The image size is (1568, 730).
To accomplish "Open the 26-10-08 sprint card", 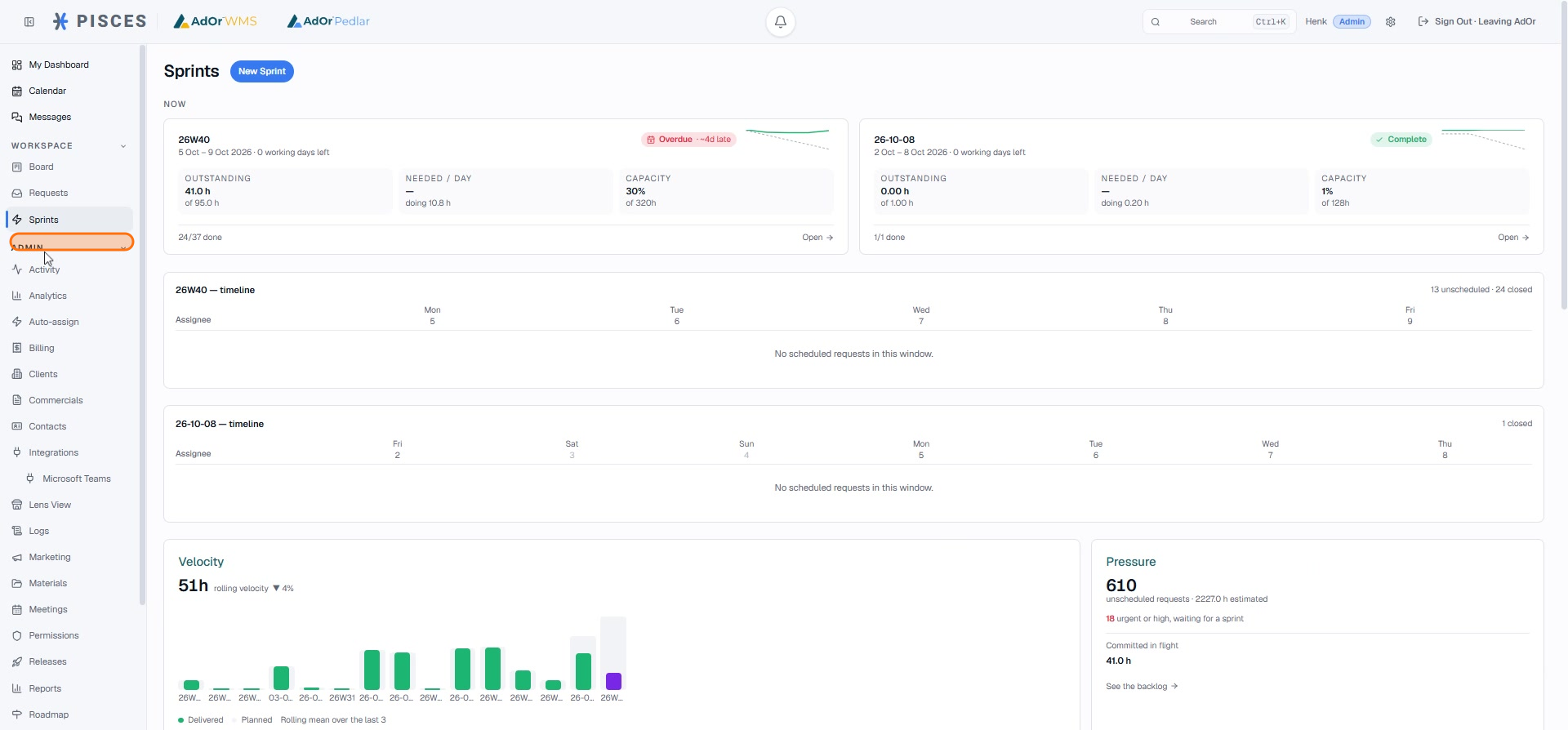I will (1513, 238).
